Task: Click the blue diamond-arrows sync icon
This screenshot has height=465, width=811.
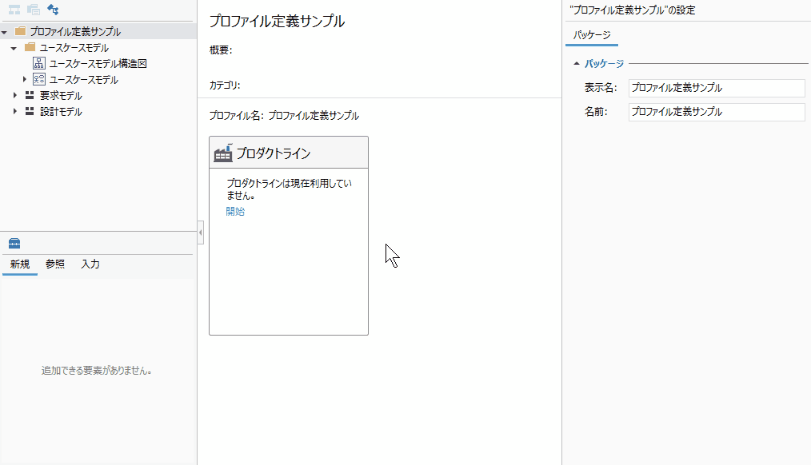Action: (x=53, y=9)
